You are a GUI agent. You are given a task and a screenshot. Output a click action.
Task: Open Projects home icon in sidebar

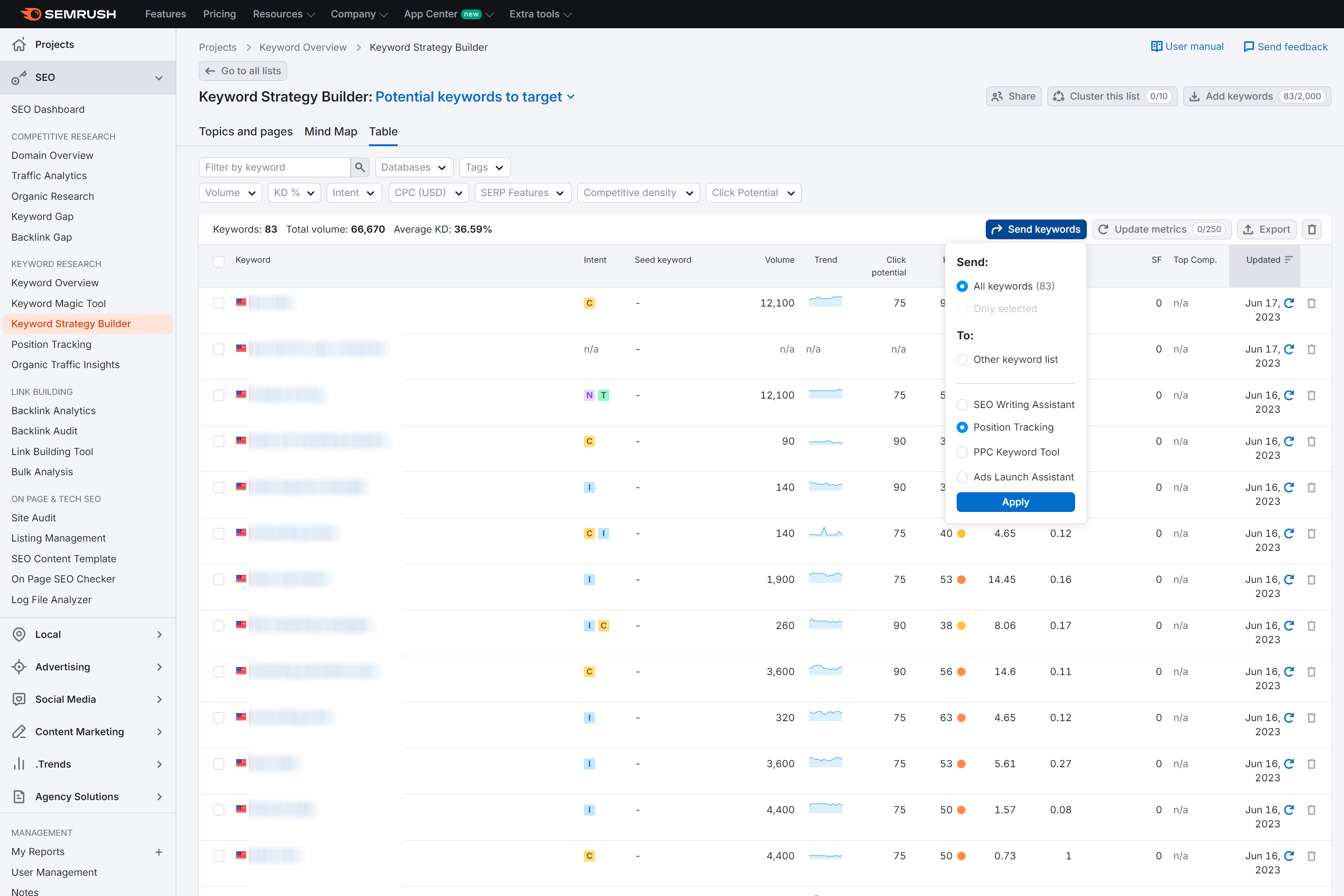pyautogui.click(x=19, y=44)
